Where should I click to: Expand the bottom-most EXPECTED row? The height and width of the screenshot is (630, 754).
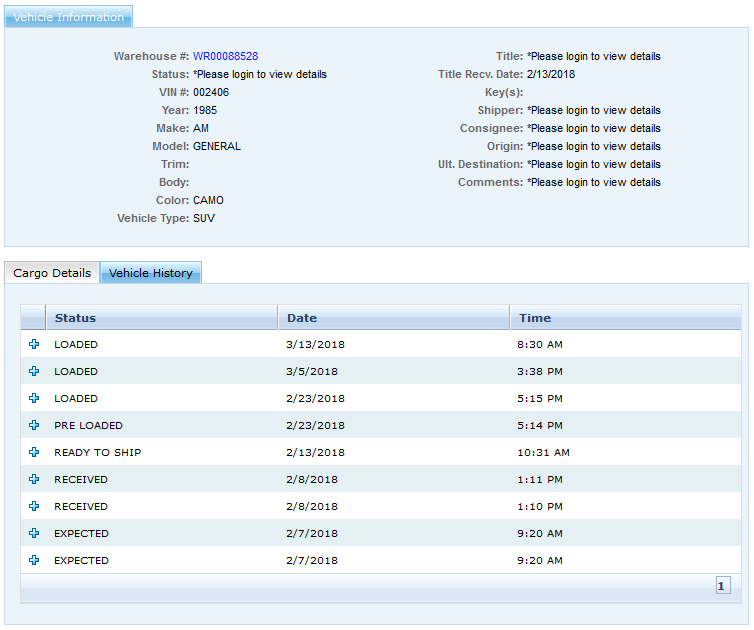(34, 560)
